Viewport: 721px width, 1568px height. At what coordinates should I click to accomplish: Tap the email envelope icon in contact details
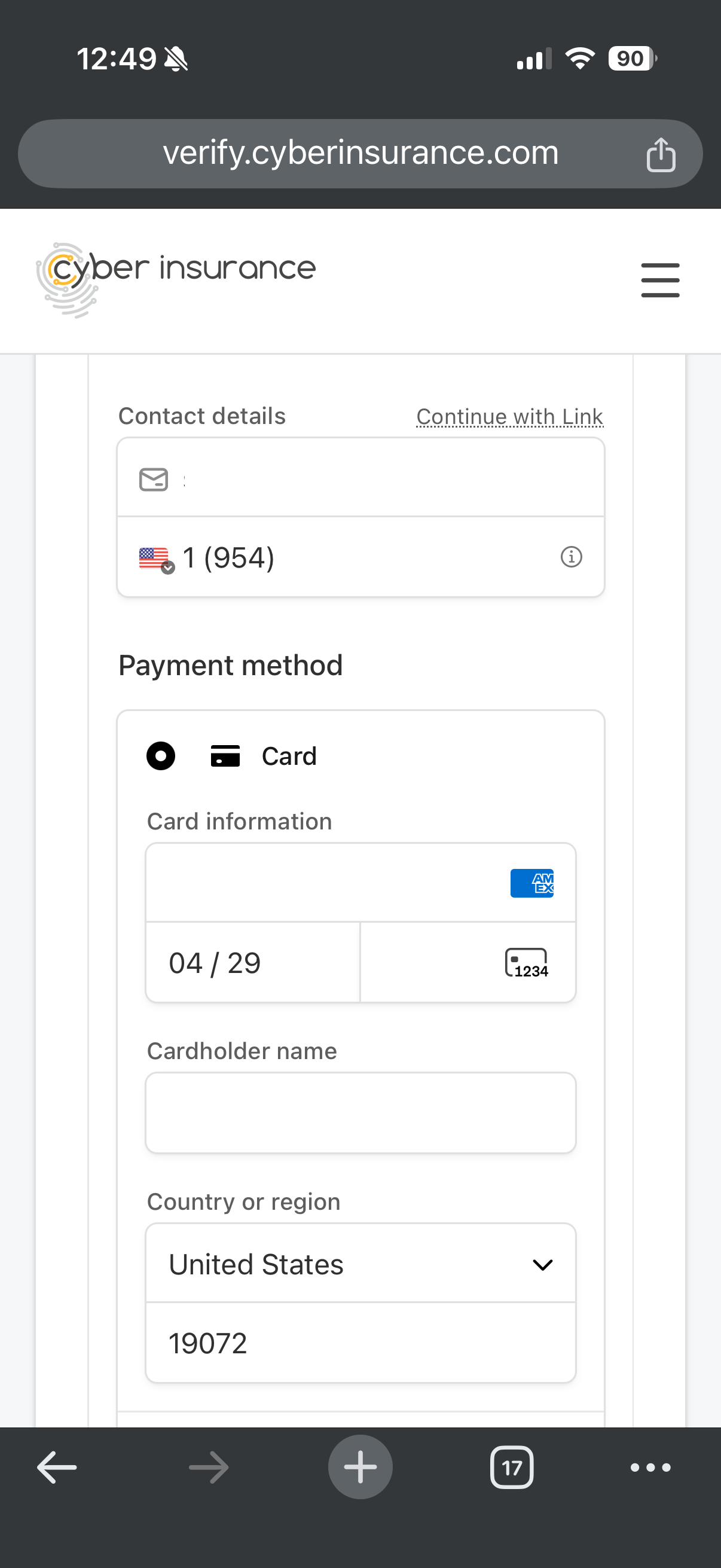[x=152, y=479]
